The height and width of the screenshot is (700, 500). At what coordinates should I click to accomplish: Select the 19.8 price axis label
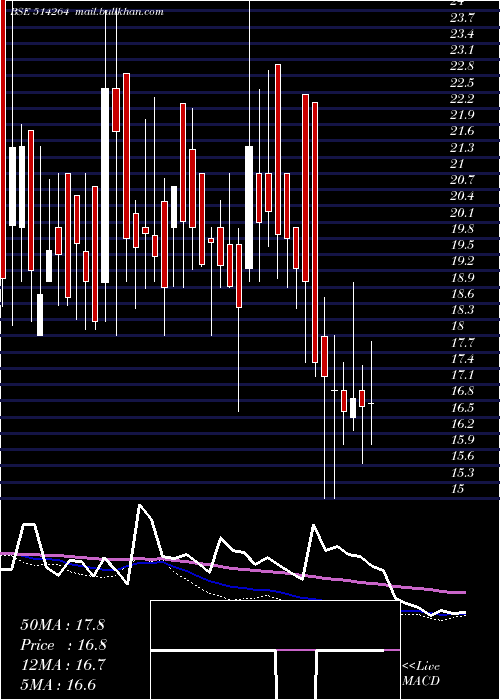[462, 229]
